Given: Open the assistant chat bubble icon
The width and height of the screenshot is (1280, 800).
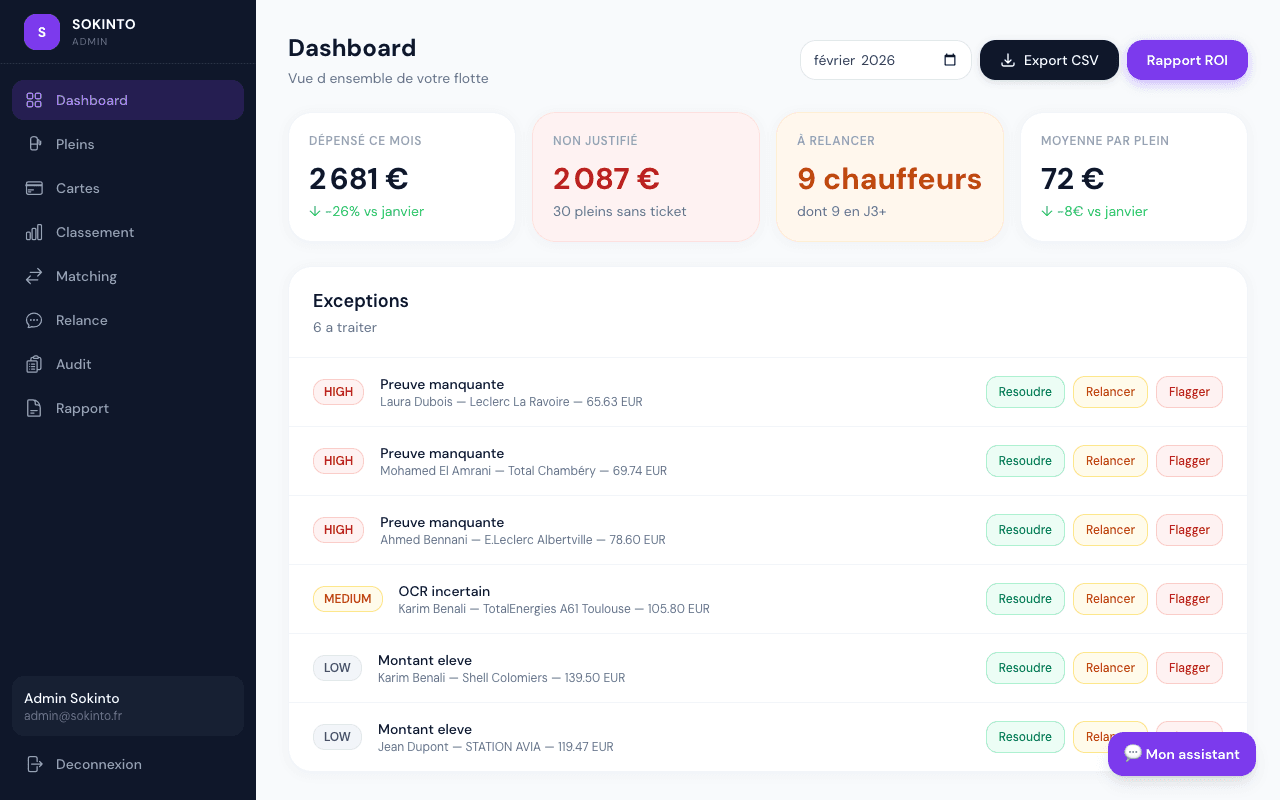Looking at the screenshot, I should [x=1133, y=754].
